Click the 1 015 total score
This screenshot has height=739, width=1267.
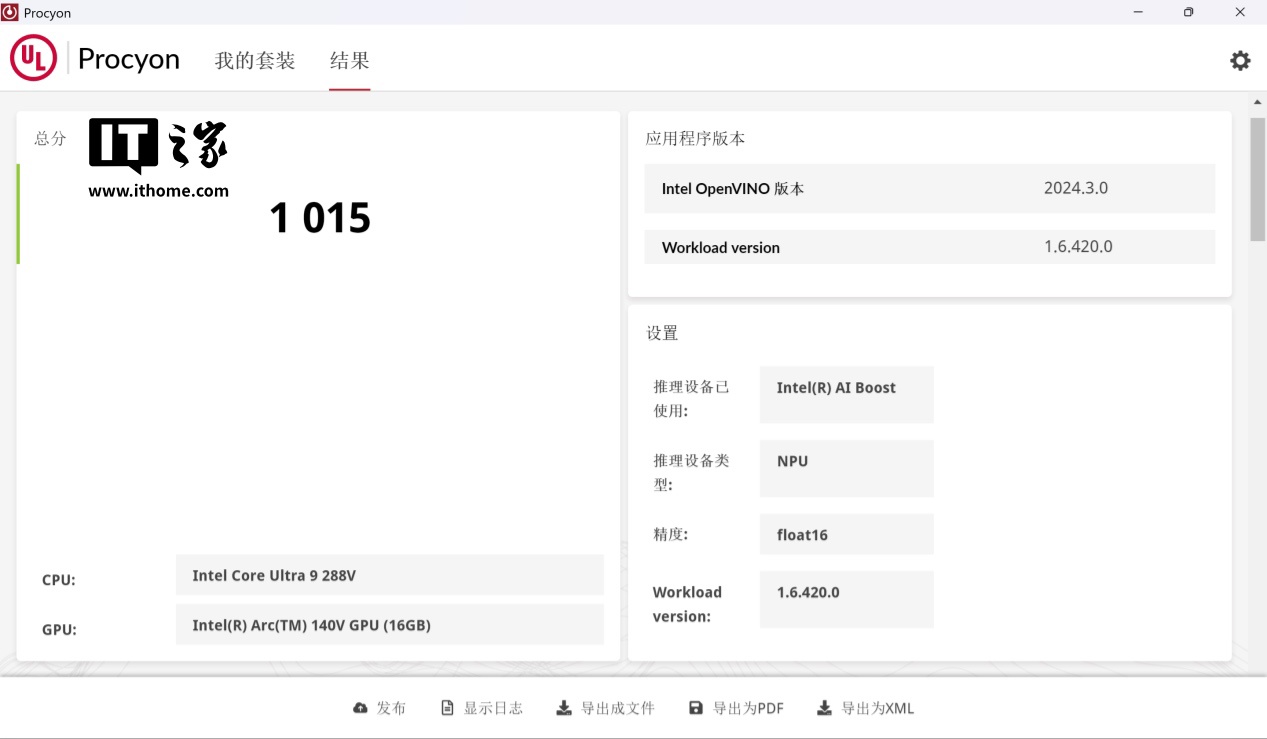point(320,218)
